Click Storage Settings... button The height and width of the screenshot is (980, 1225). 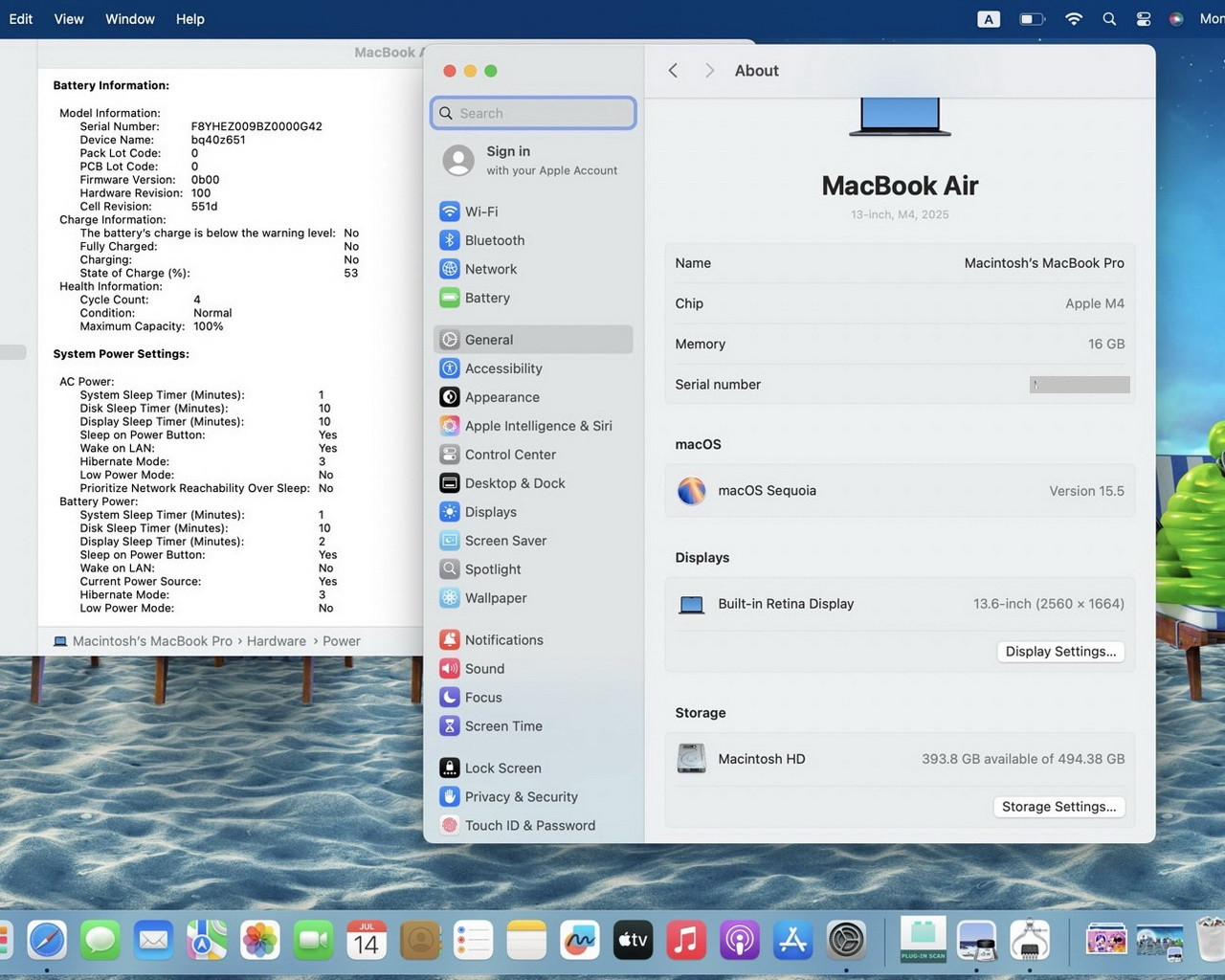tap(1058, 807)
